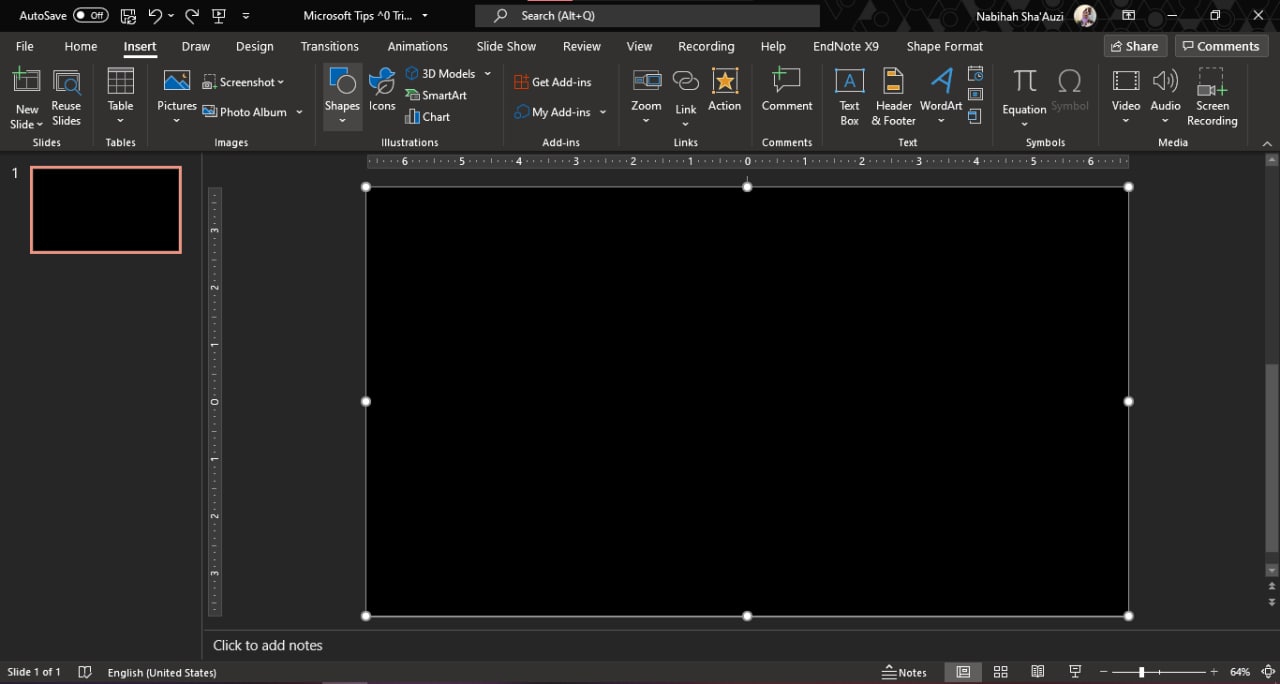Viewport: 1280px width, 684px height.
Task: Expand the My Add-ins dropdown arrow
Action: tap(603, 112)
